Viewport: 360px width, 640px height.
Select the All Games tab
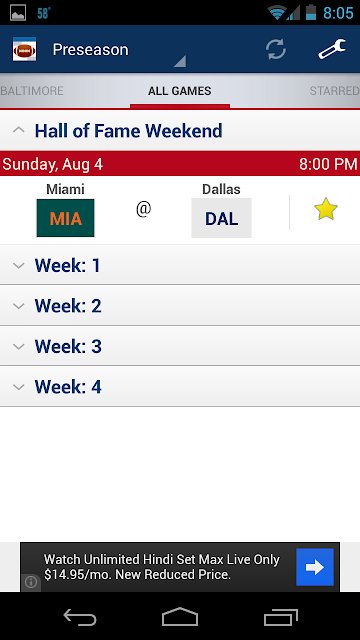[180, 91]
